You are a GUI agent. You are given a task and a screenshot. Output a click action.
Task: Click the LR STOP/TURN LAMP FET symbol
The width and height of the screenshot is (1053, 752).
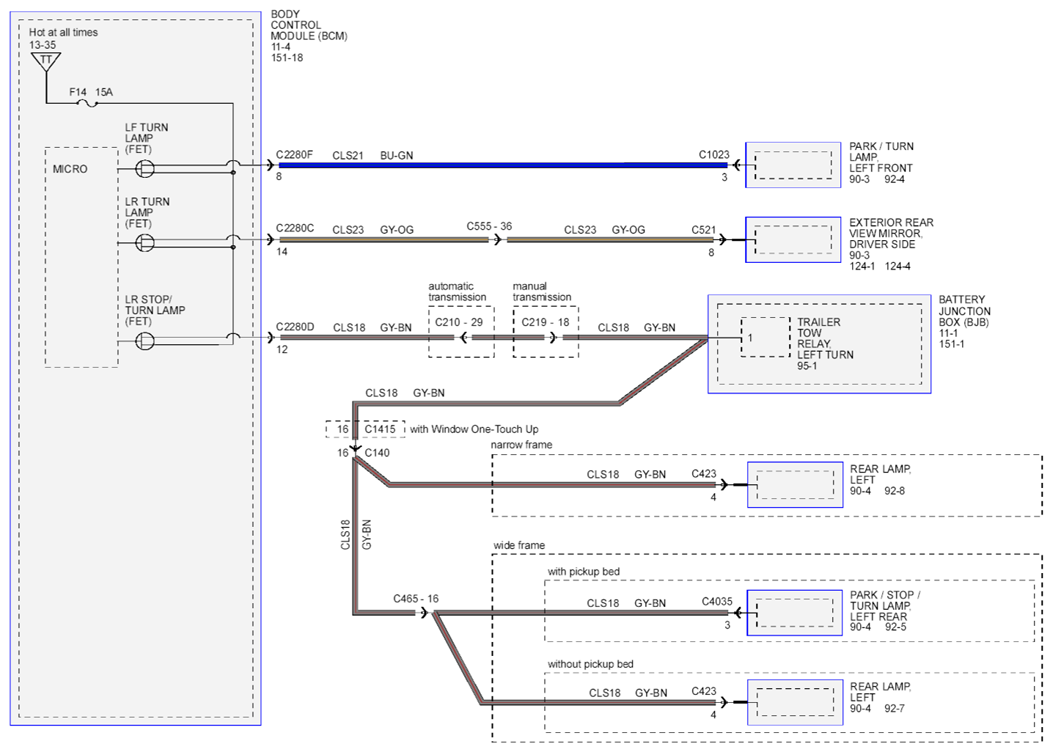[x=145, y=341]
